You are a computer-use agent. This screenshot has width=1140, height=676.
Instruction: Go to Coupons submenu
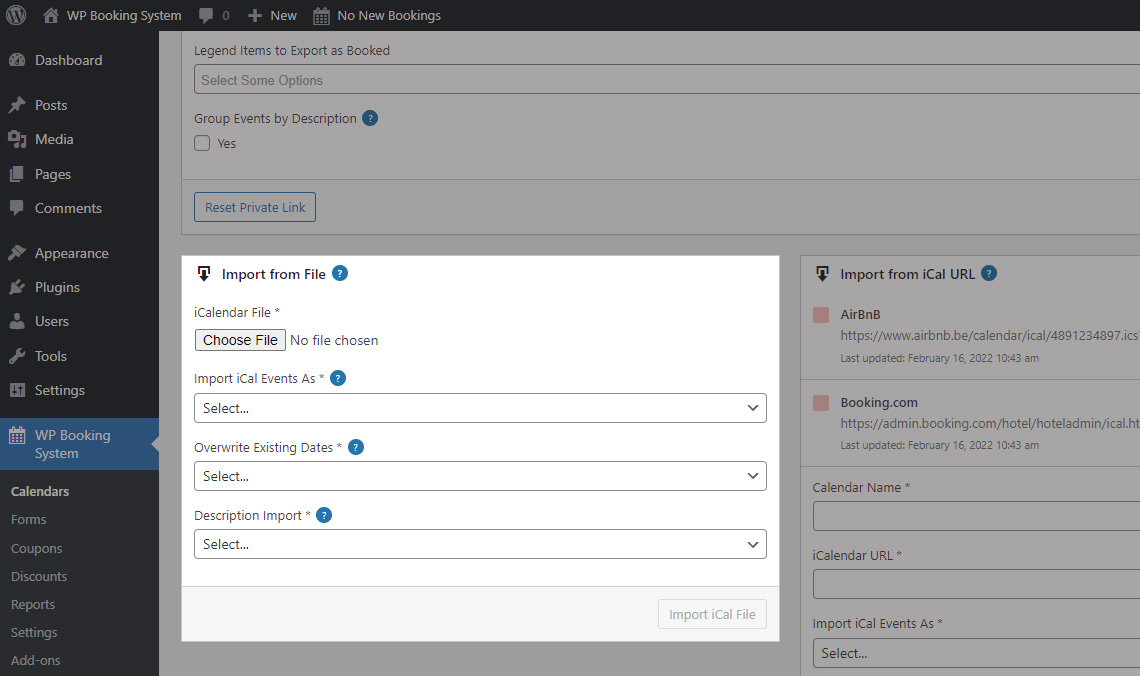tap(36, 548)
